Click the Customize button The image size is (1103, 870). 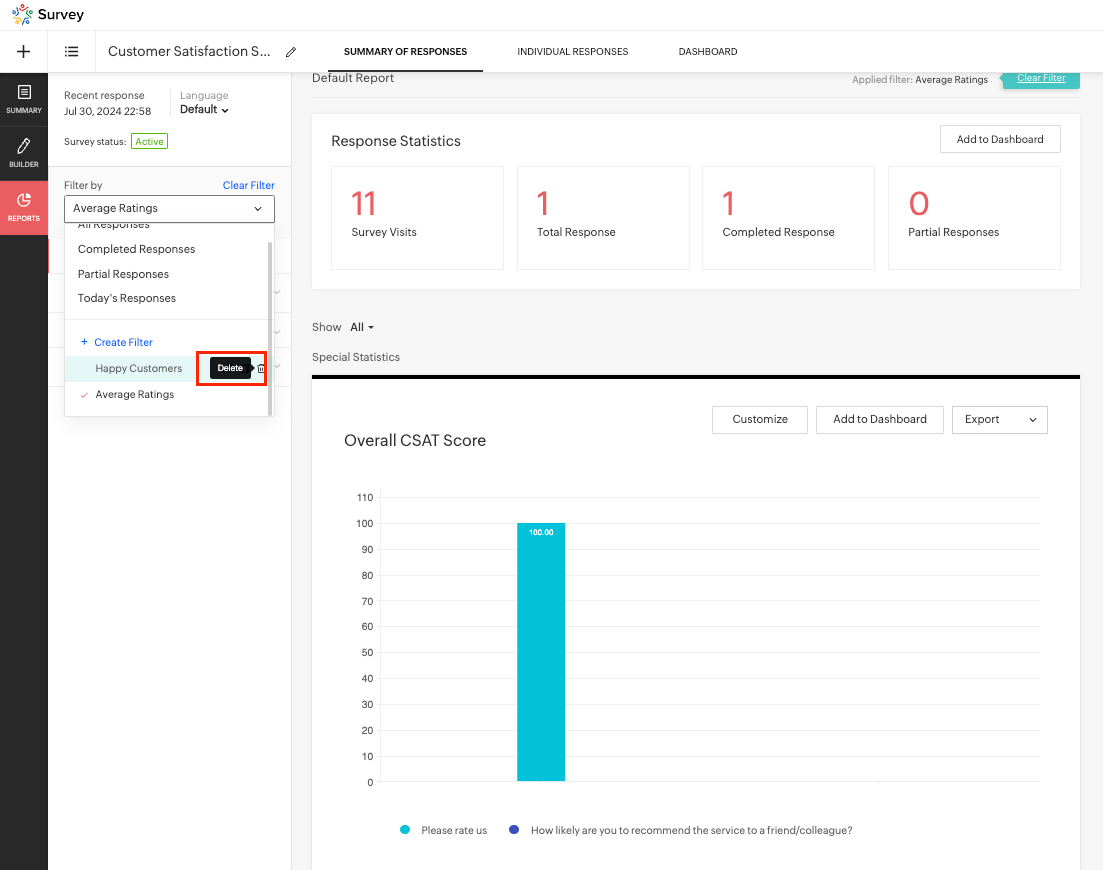[x=759, y=420]
